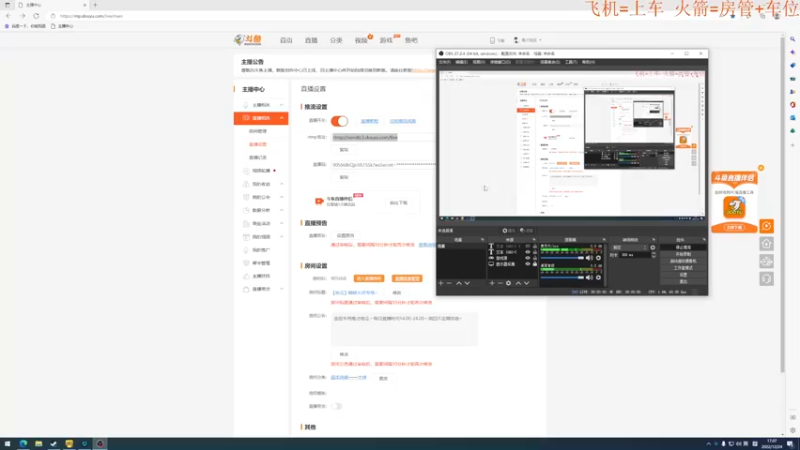
Task: Move the source up in OBS Sources panel
Action: click(518, 283)
